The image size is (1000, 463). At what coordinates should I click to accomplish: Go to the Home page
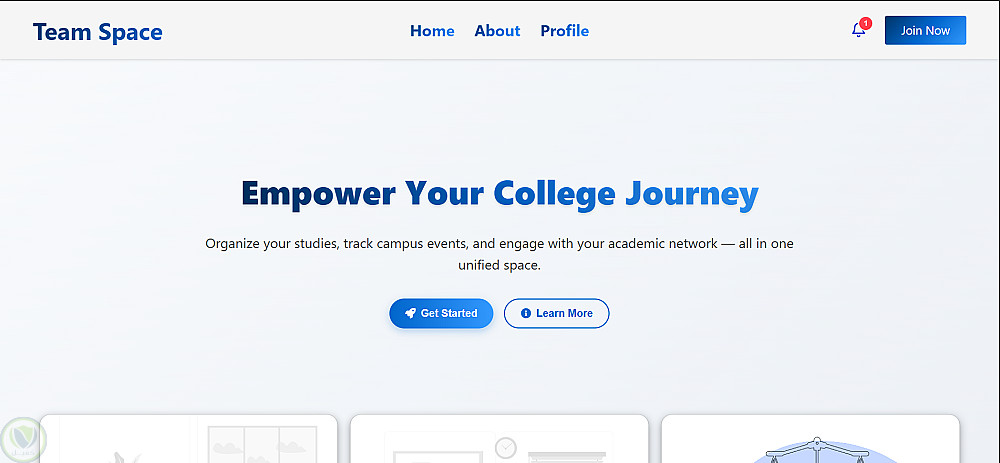[x=432, y=31]
